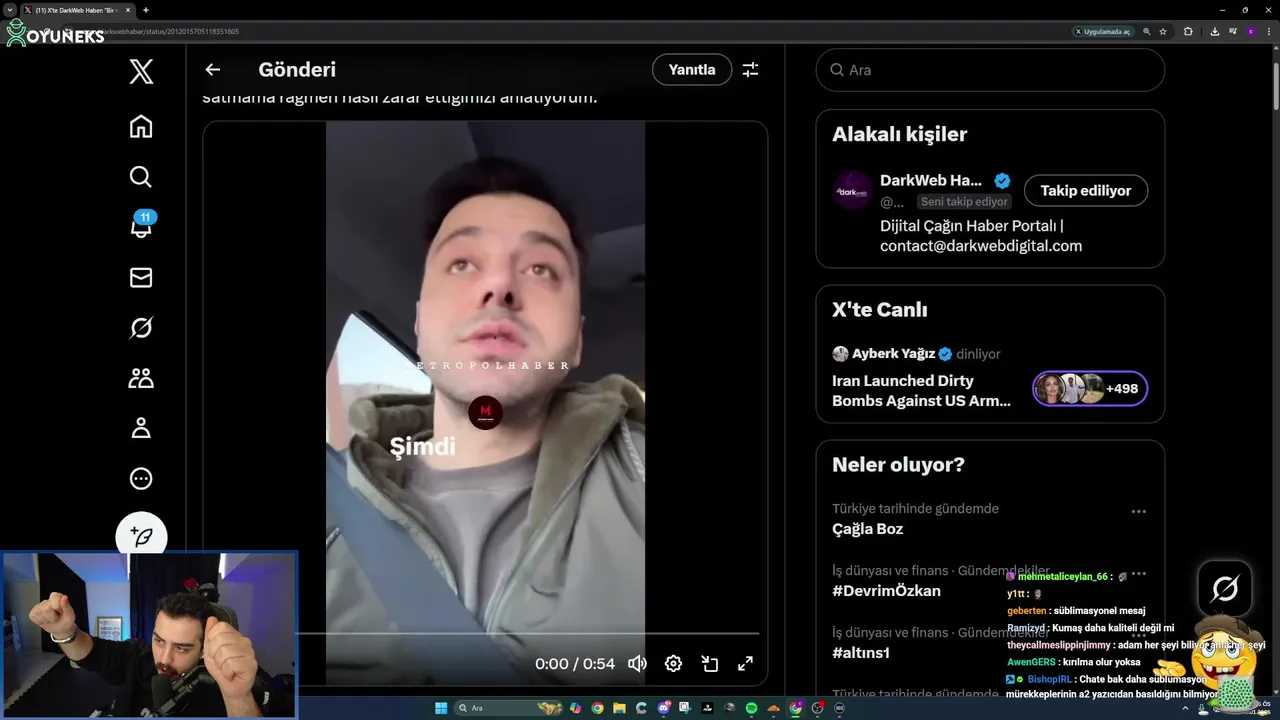The width and height of the screenshot is (1280, 720).
Task: Click the 'Seni takip ediyor' label
Action: click(964, 202)
